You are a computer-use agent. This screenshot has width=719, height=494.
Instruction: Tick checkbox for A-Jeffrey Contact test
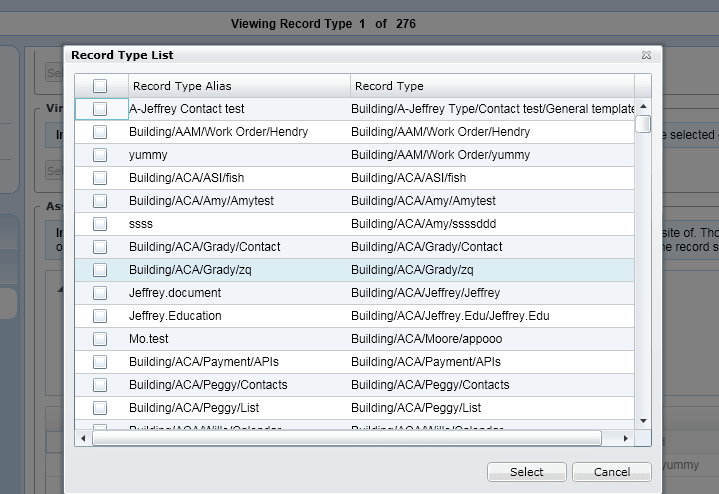click(100, 109)
